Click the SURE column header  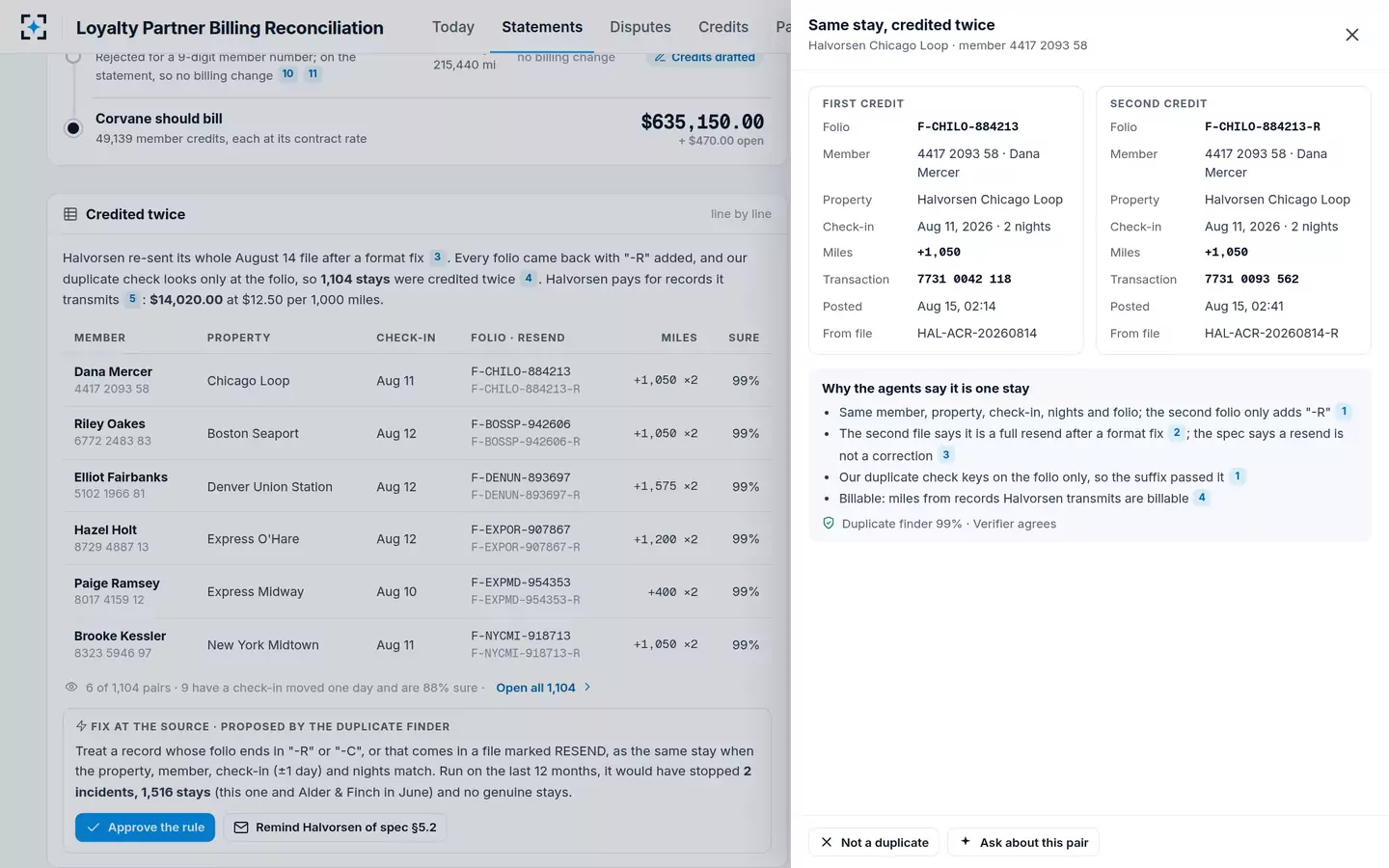744,338
